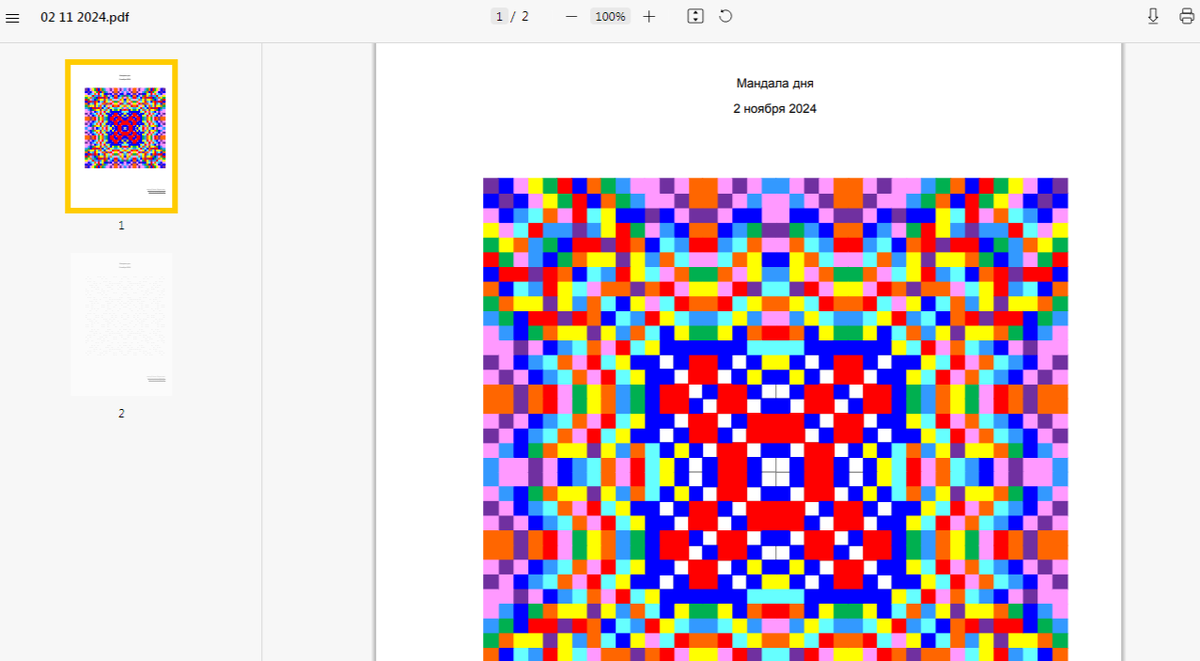Viewport: 1200px width, 661px height.
Task: Rotate the document counterclockwise
Action: pyautogui.click(x=726, y=16)
